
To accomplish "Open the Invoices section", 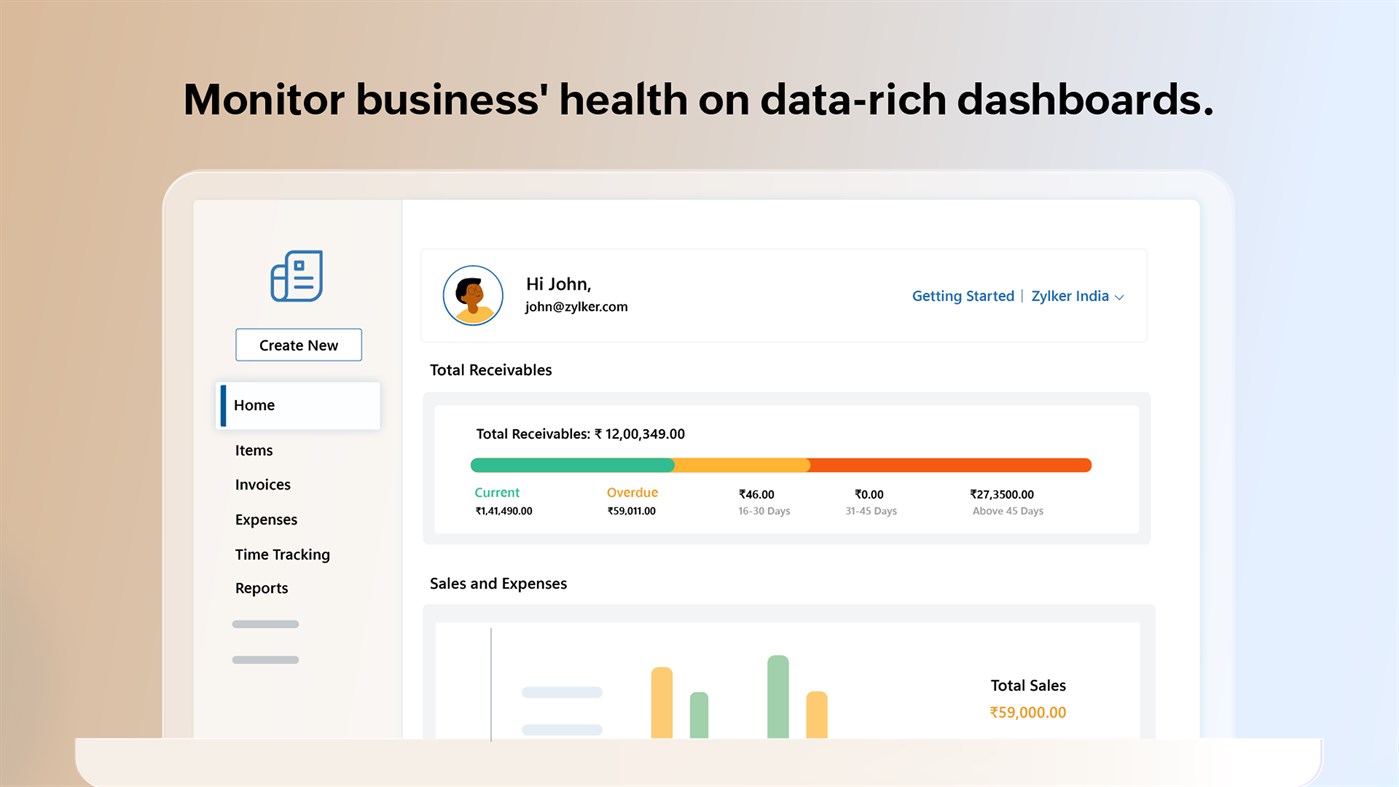I will [x=262, y=484].
